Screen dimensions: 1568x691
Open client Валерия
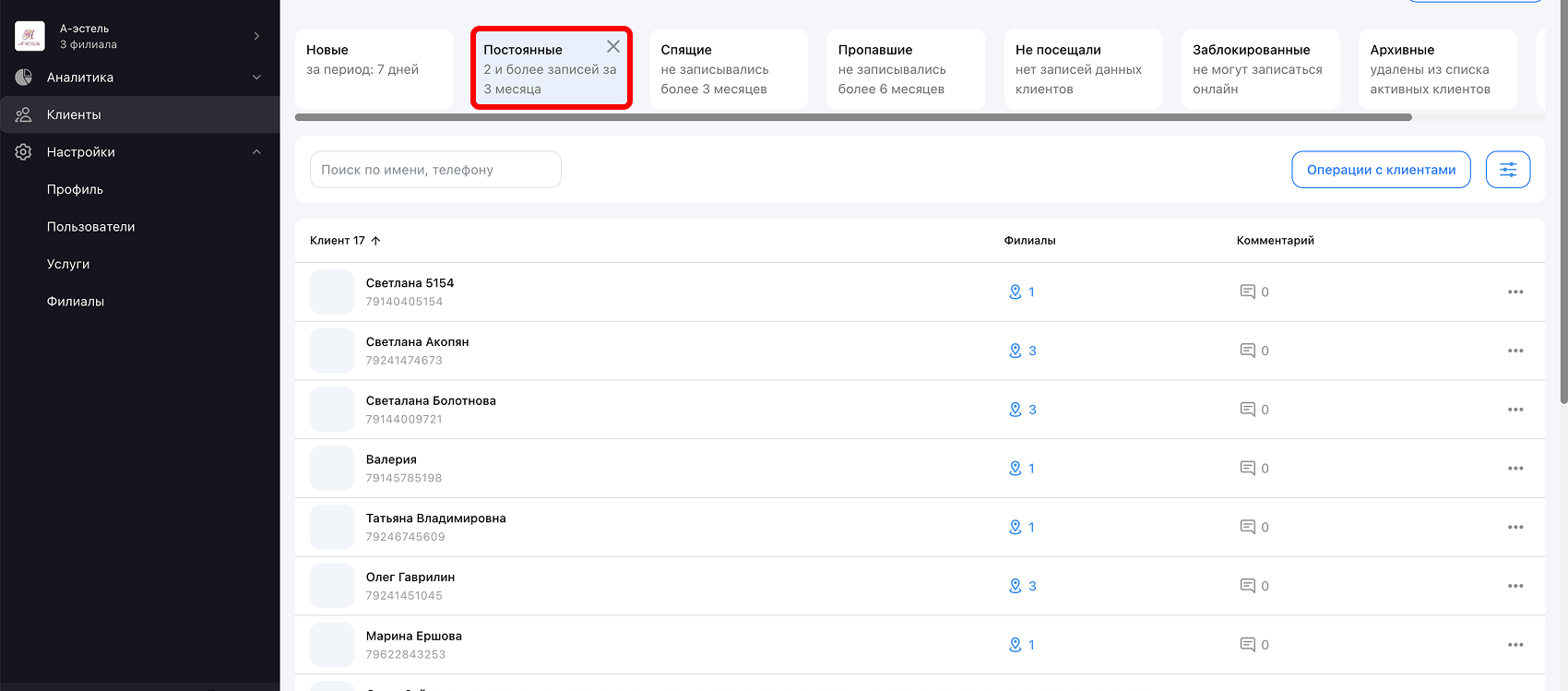[x=391, y=459]
